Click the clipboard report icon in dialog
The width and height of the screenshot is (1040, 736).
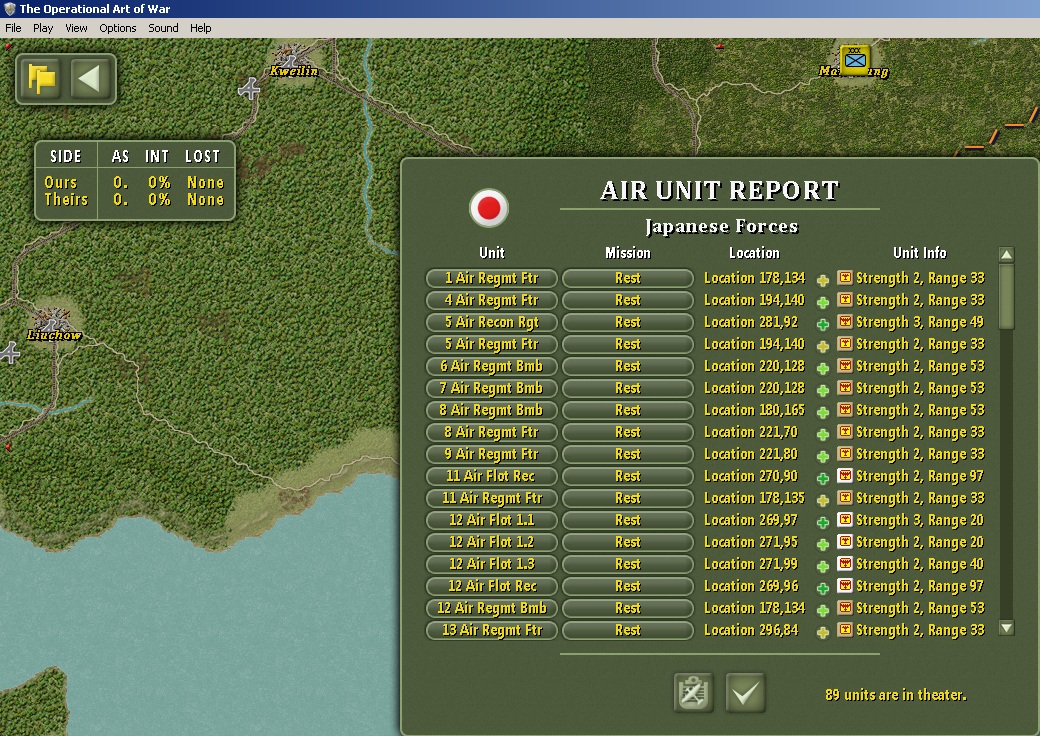pos(693,693)
